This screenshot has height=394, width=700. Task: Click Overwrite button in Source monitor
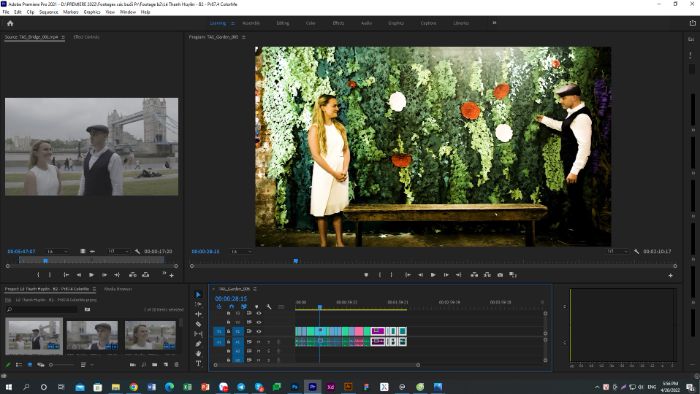pos(146,275)
